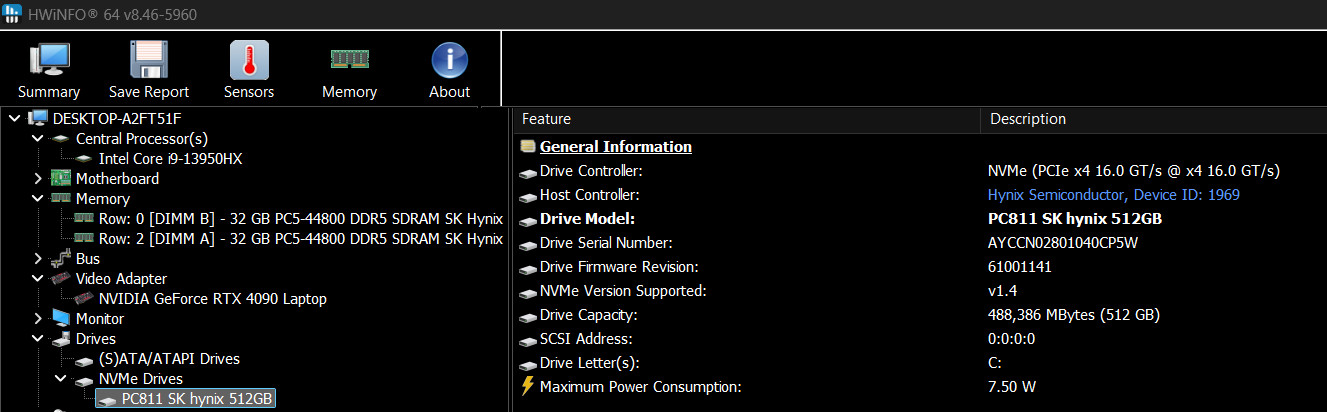The height and width of the screenshot is (412, 1327).
Task: Expand the Monitor branch
Action: click(x=38, y=318)
